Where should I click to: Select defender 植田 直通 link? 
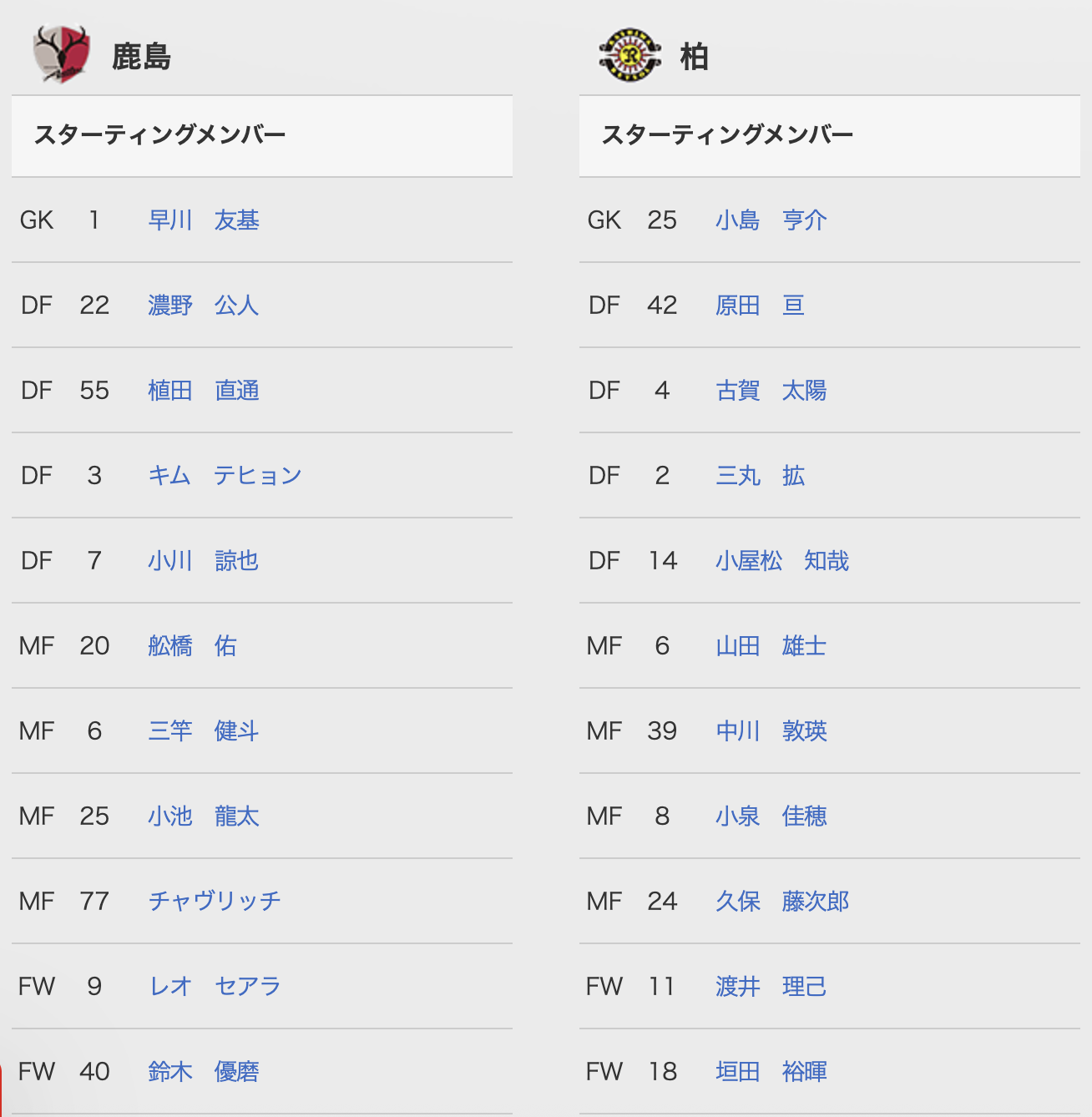pyautogui.click(x=204, y=391)
